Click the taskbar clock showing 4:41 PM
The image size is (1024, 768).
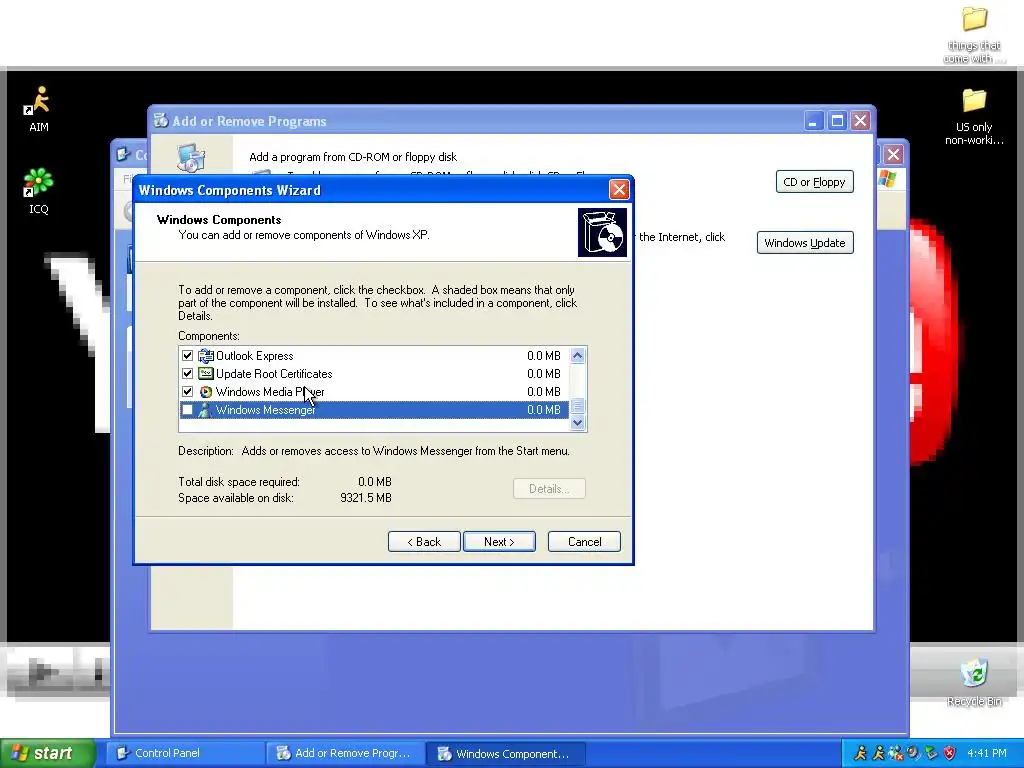point(987,753)
